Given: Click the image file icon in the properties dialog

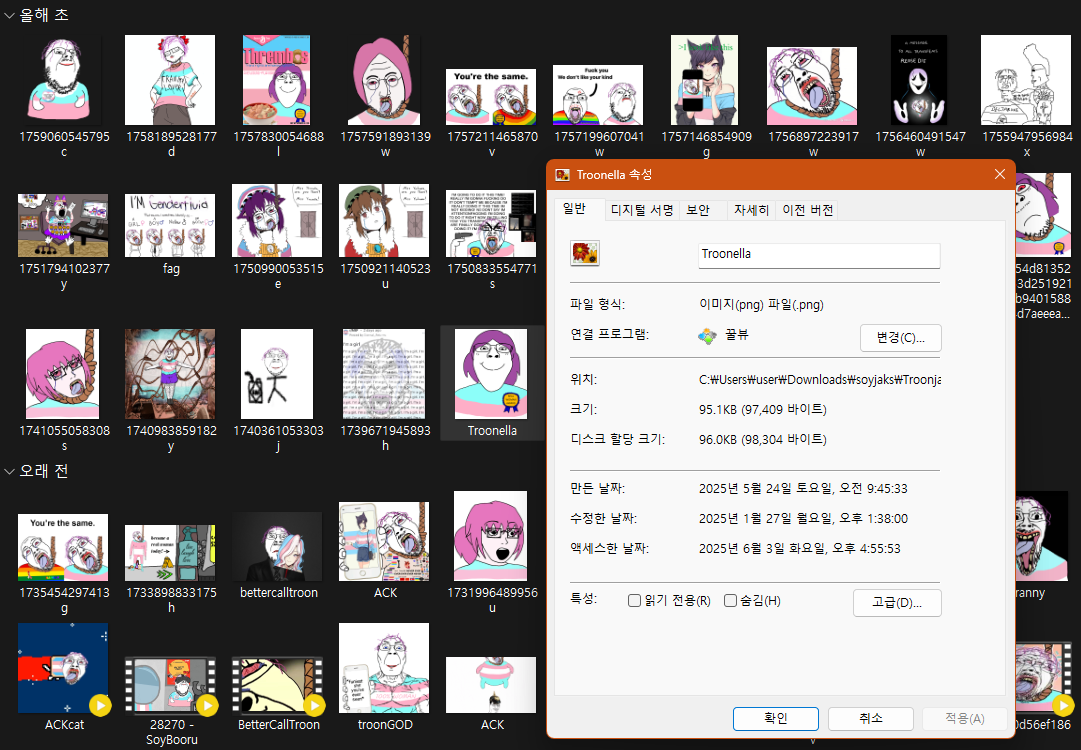Looking at the screenshot, I should [584, 254].
